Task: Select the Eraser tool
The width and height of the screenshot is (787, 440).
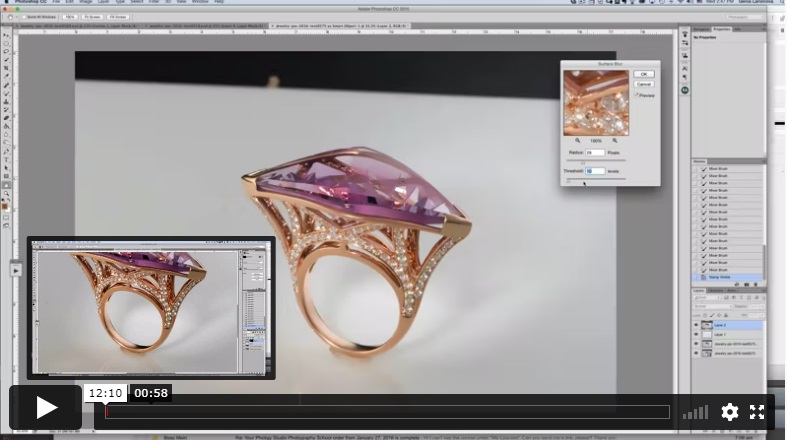Action: click(x=7, y=117)
